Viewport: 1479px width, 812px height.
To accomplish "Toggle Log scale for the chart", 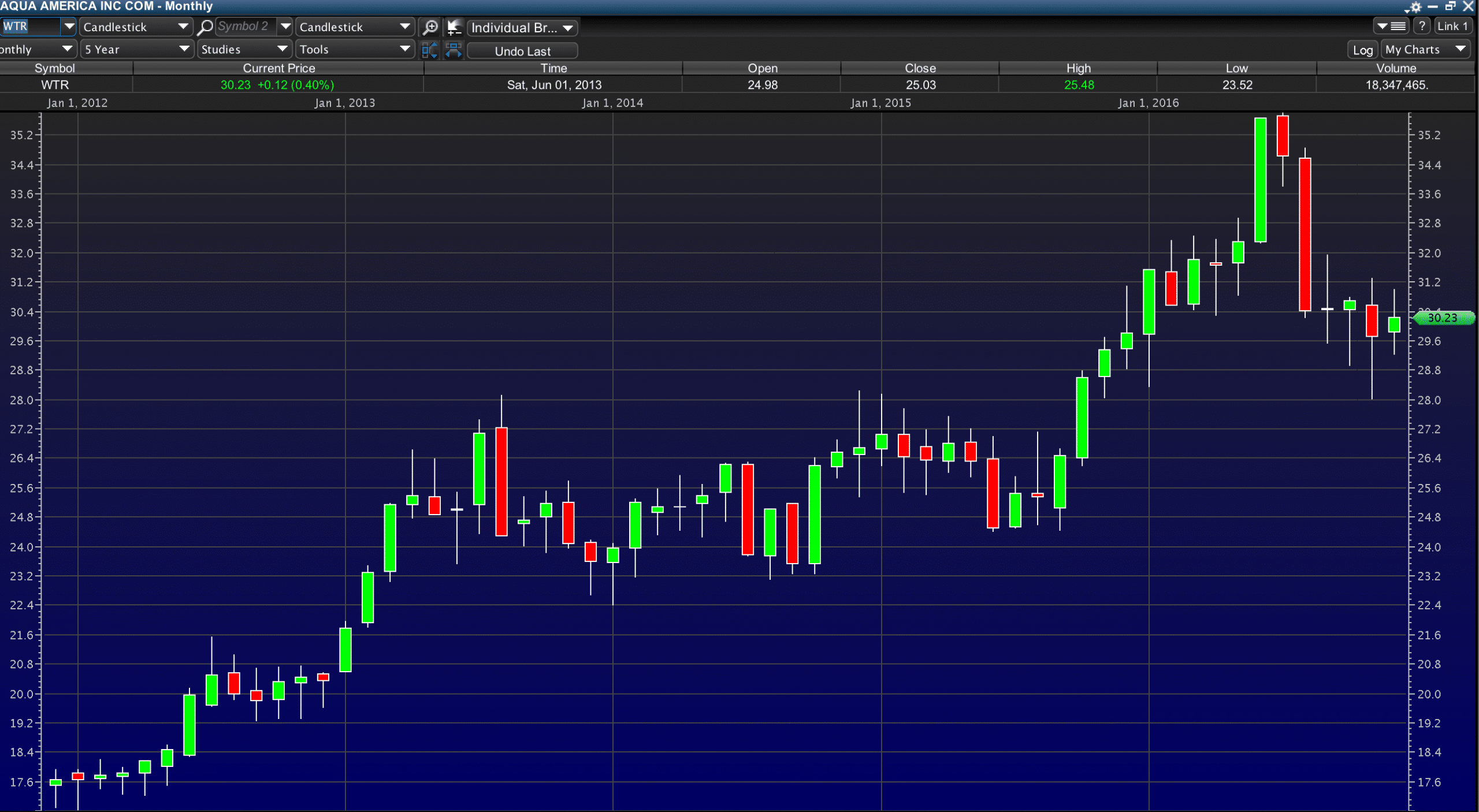I will [x=1362, y=50].
